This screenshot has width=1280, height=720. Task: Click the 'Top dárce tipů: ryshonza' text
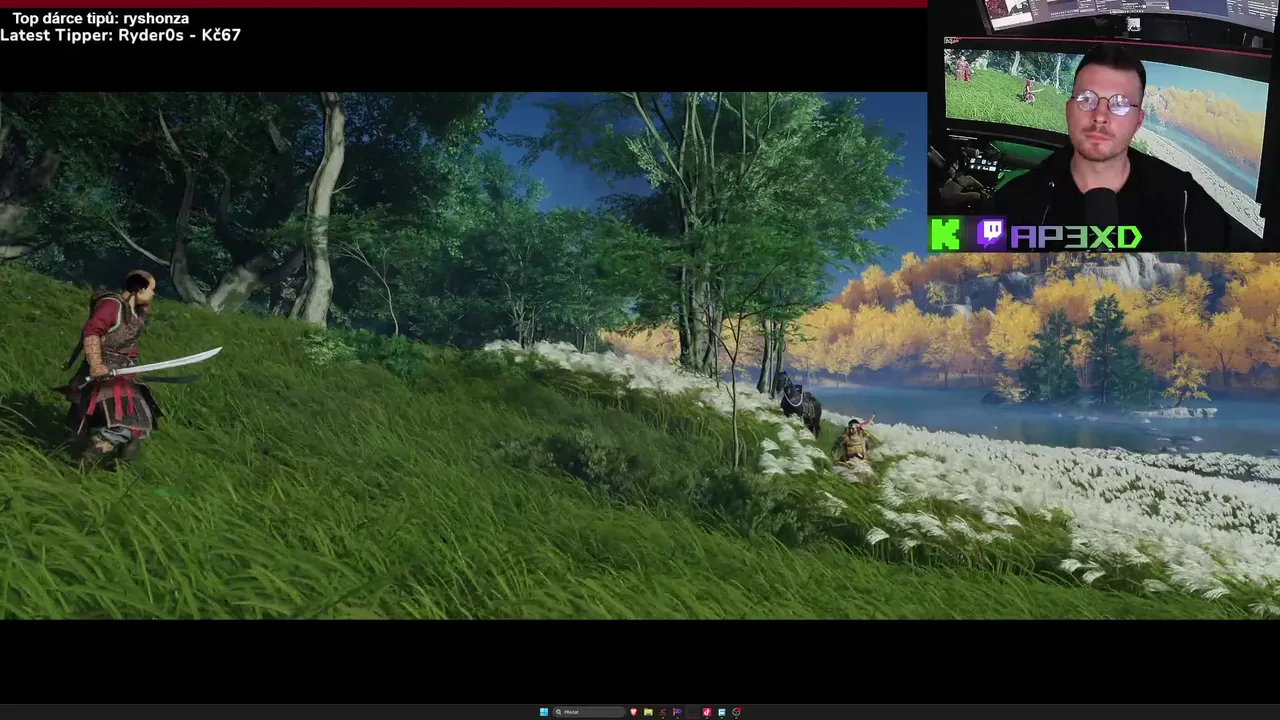tap(100, 18)
